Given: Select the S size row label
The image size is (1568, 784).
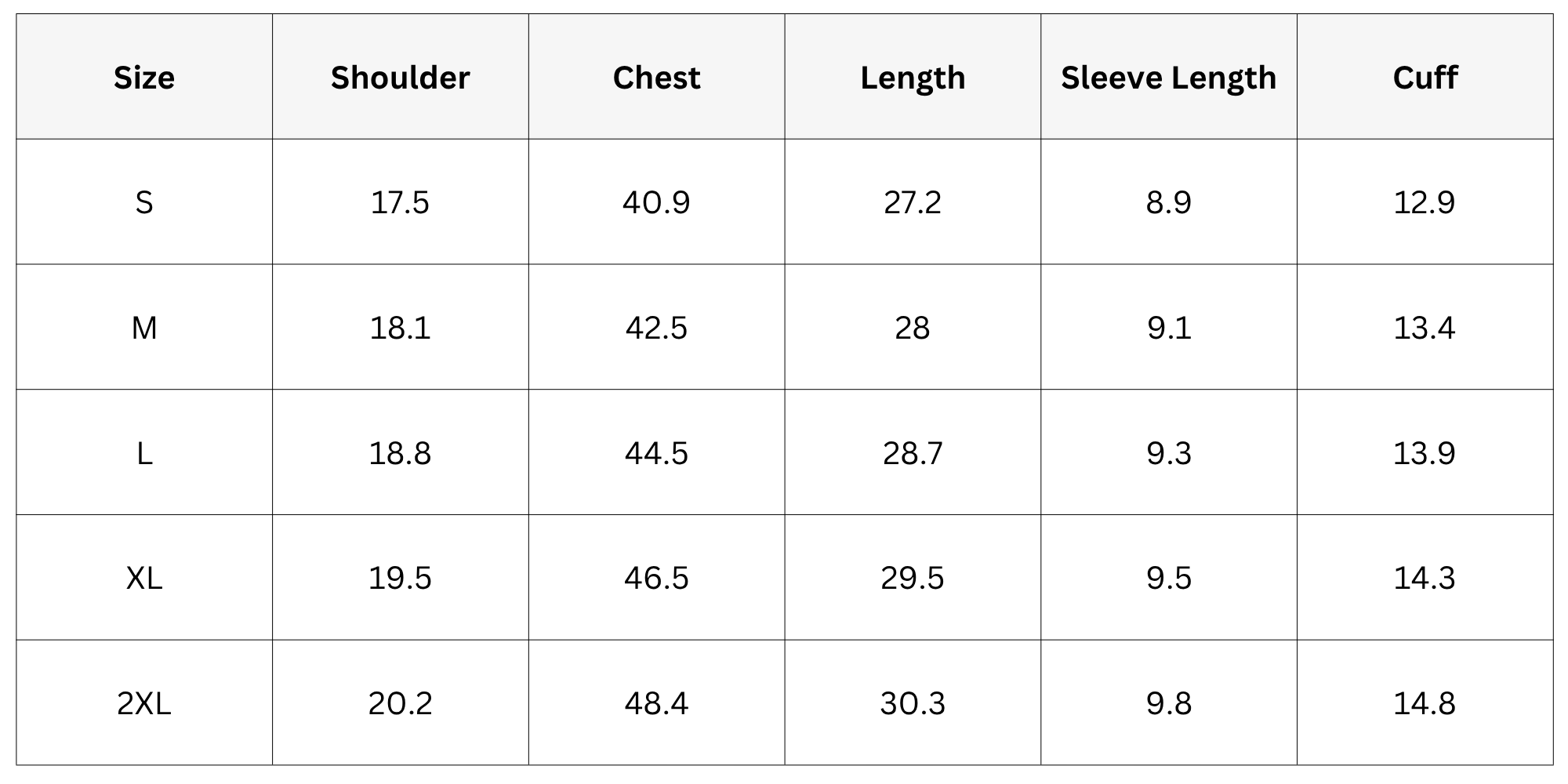Looking at the screenshot, I should pos(144,202).
